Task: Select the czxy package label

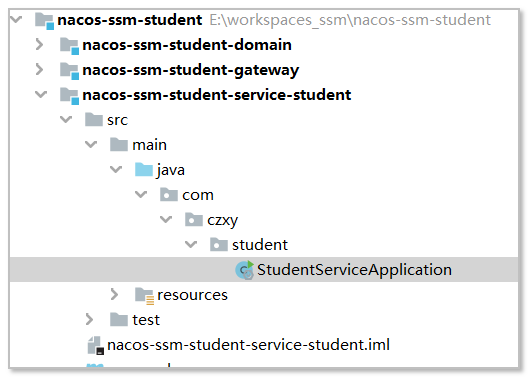Action: pos(223,221)
